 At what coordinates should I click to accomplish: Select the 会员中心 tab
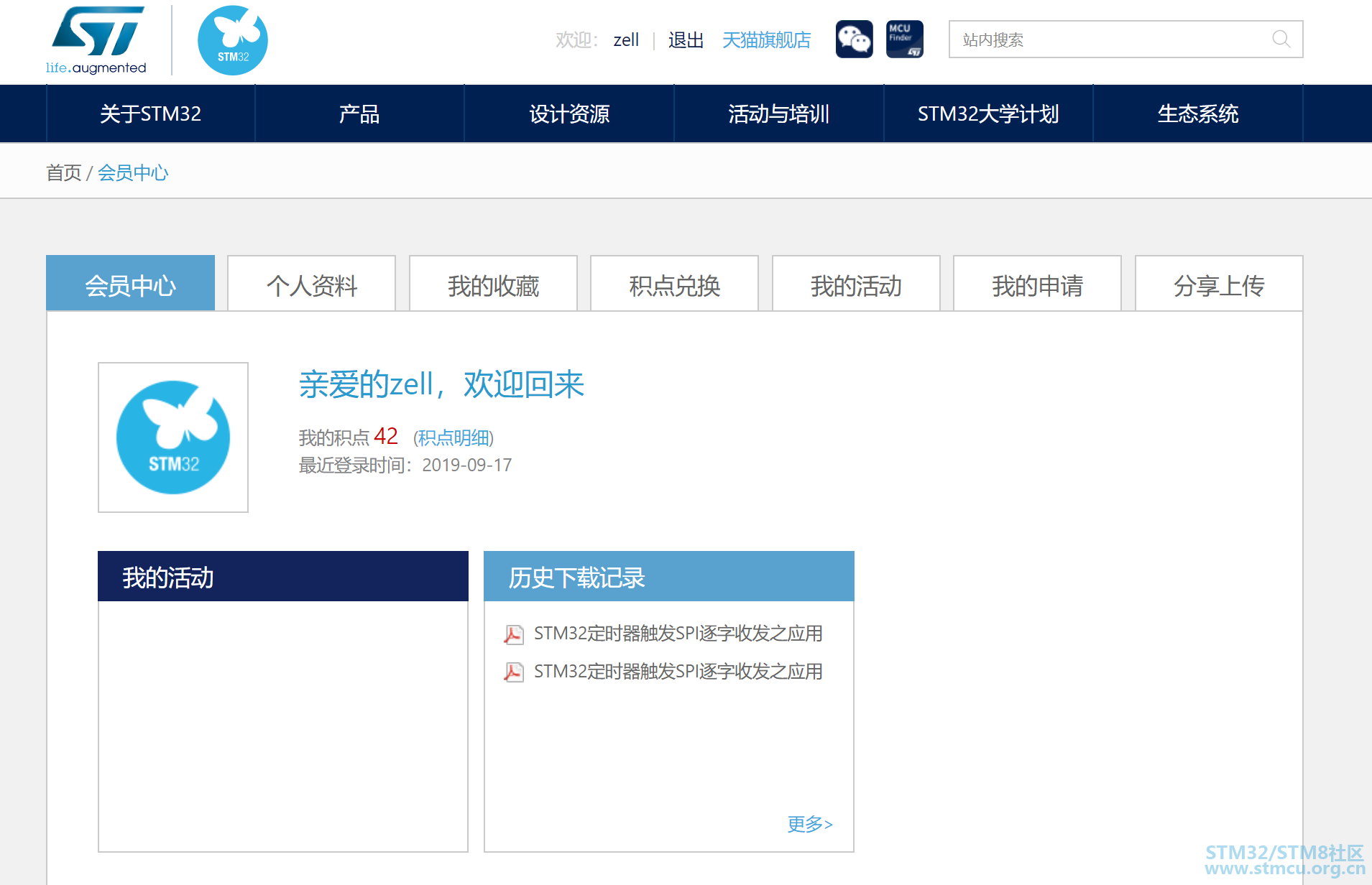[x=130, y=283]
